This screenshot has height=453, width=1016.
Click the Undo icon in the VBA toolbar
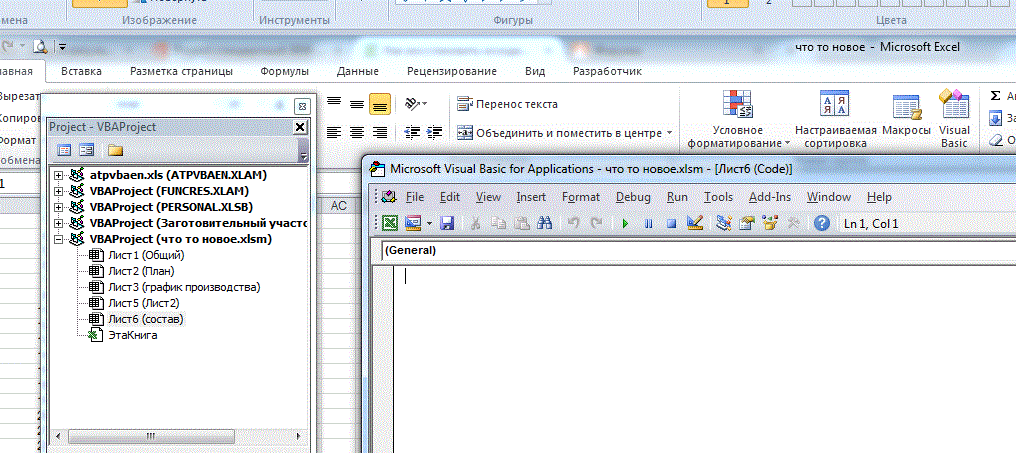[x=573, y=224]
